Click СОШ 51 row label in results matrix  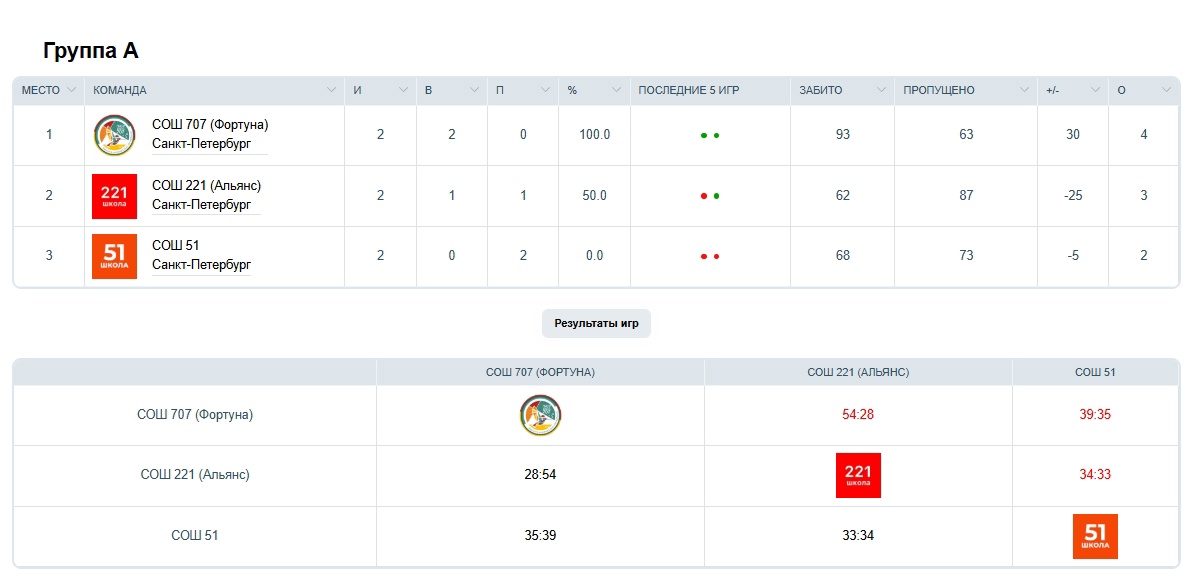[x=195, y=536]
